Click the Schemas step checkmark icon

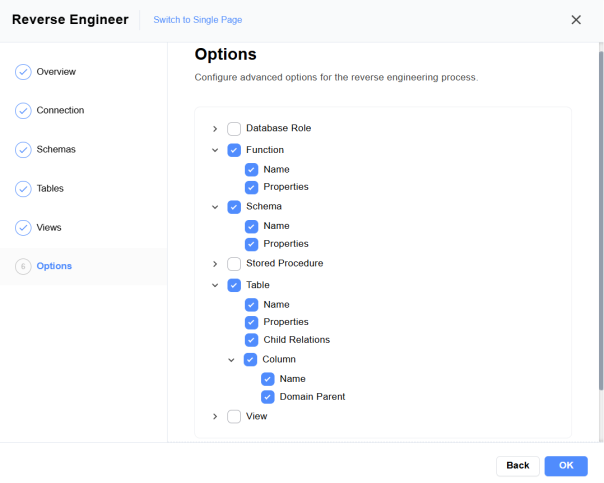(x=23, y=150)
